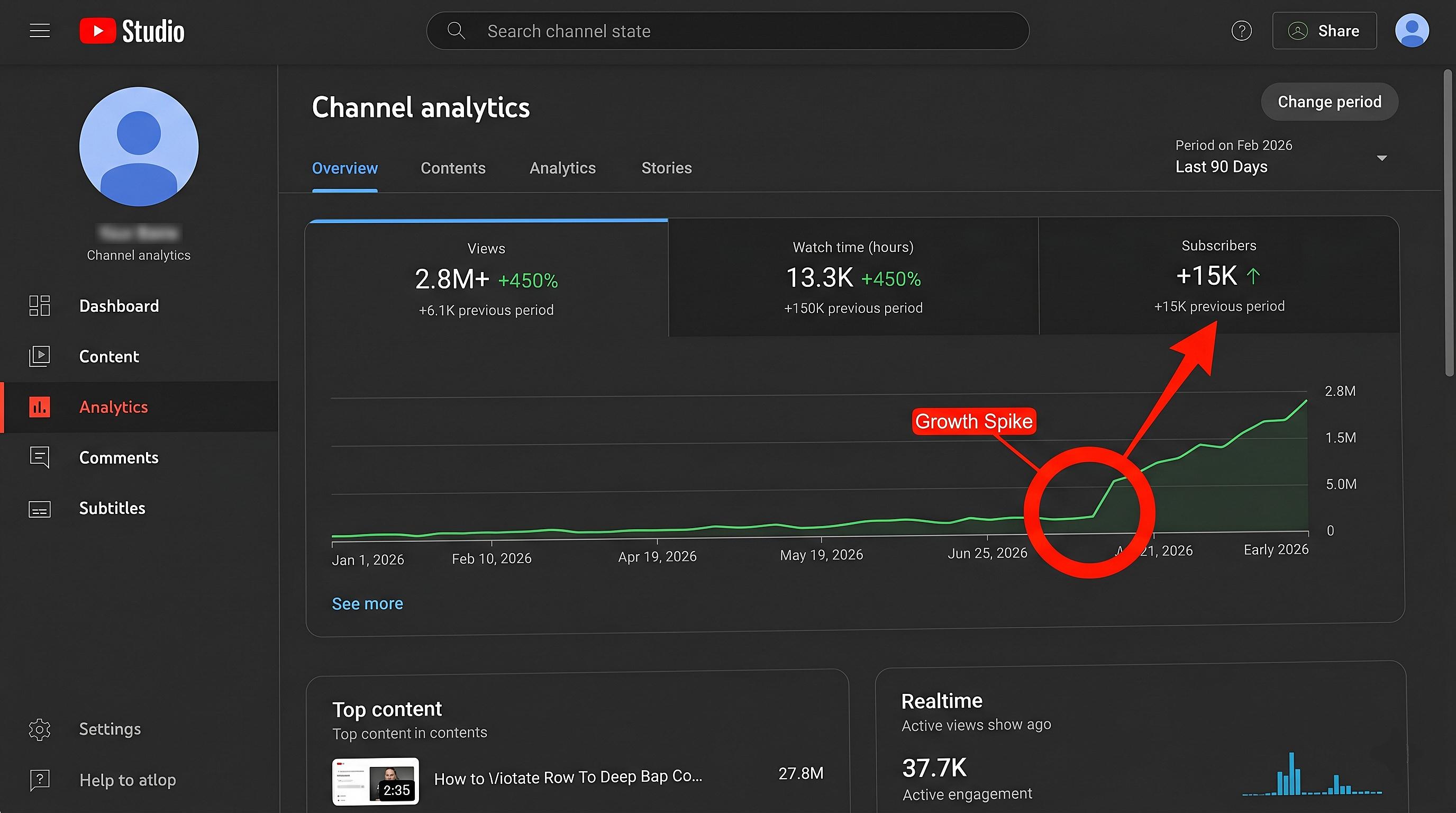Image resolution: width=1456 pixels, height=813 pixels.
Task: Open the account avatar in header
Action: (x=1412, y=31)
